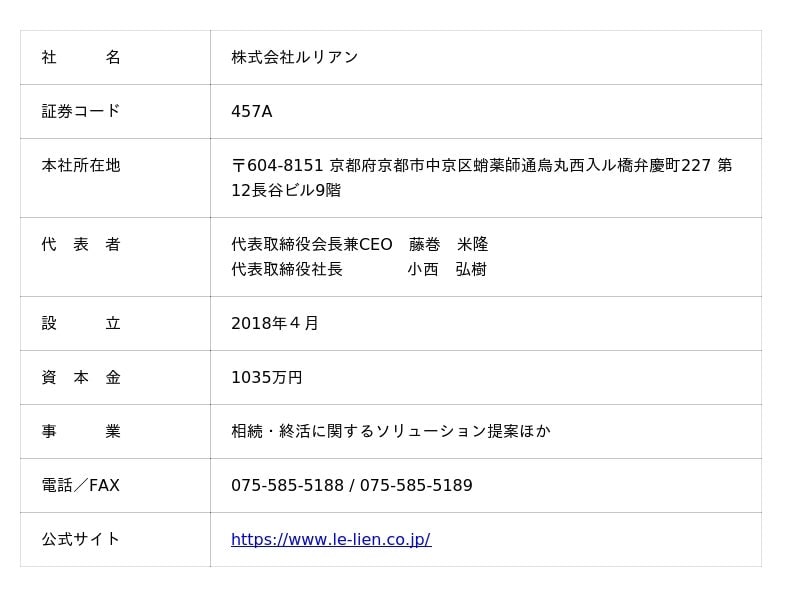Image resolution: width=800 pixels, height=597 pixels.
Task: Click the 本社所在地 label
Action: 81,165
